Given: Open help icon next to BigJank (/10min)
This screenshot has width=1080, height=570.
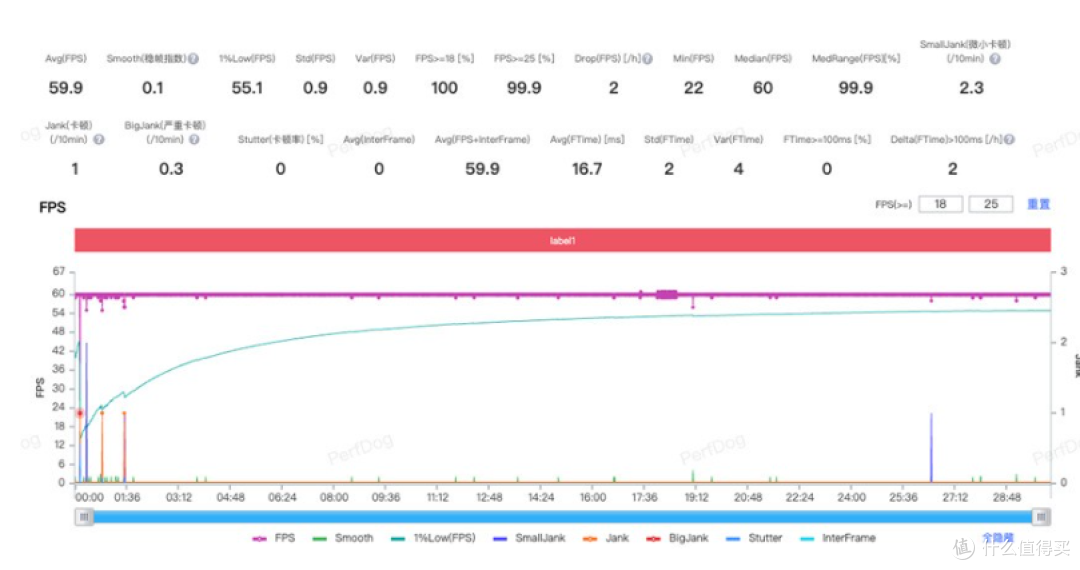Looking at the screenshot, I should [x=194, y=140].
